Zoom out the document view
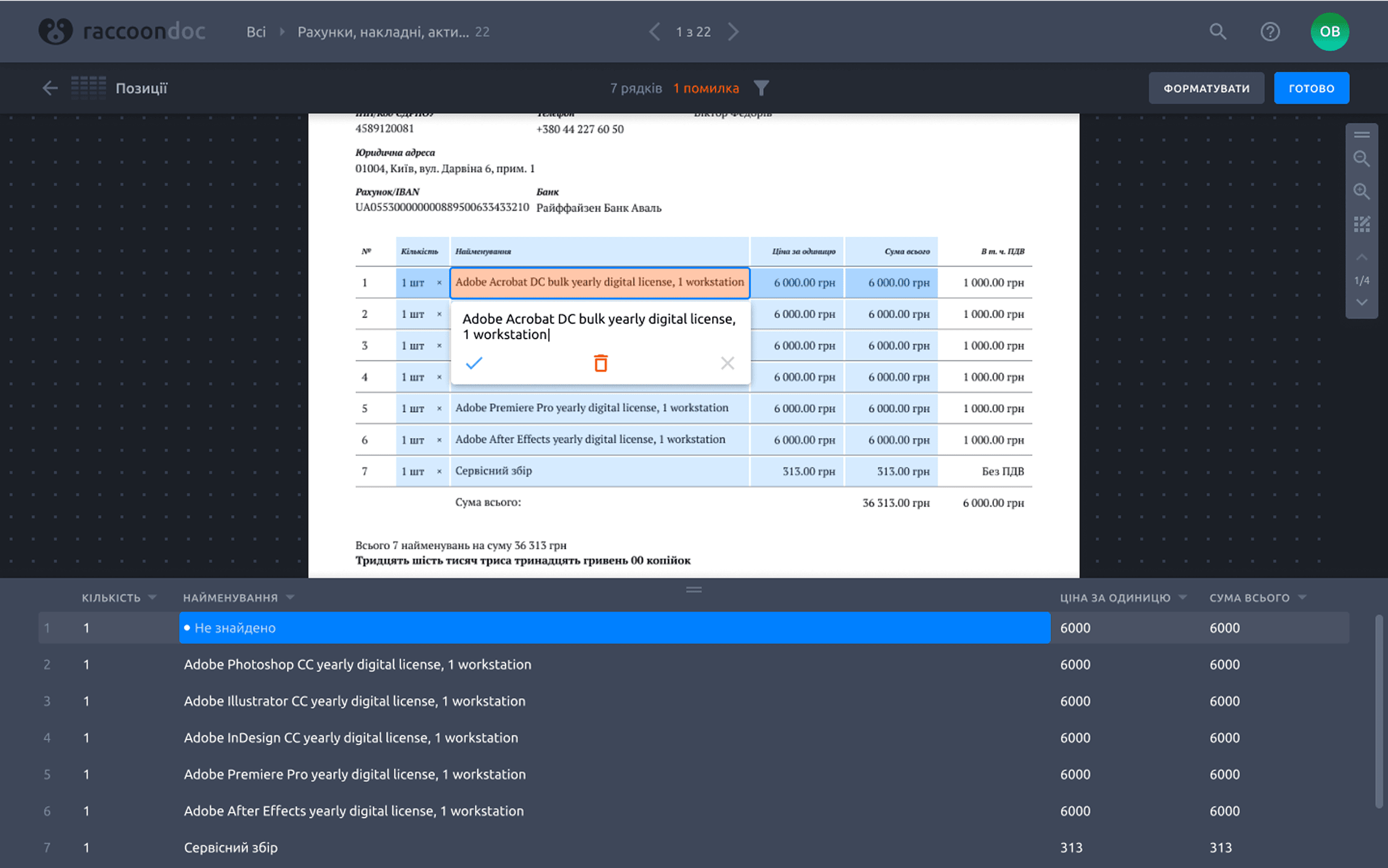Viewport: 1388px width, 868px height. coord(1361,159)
